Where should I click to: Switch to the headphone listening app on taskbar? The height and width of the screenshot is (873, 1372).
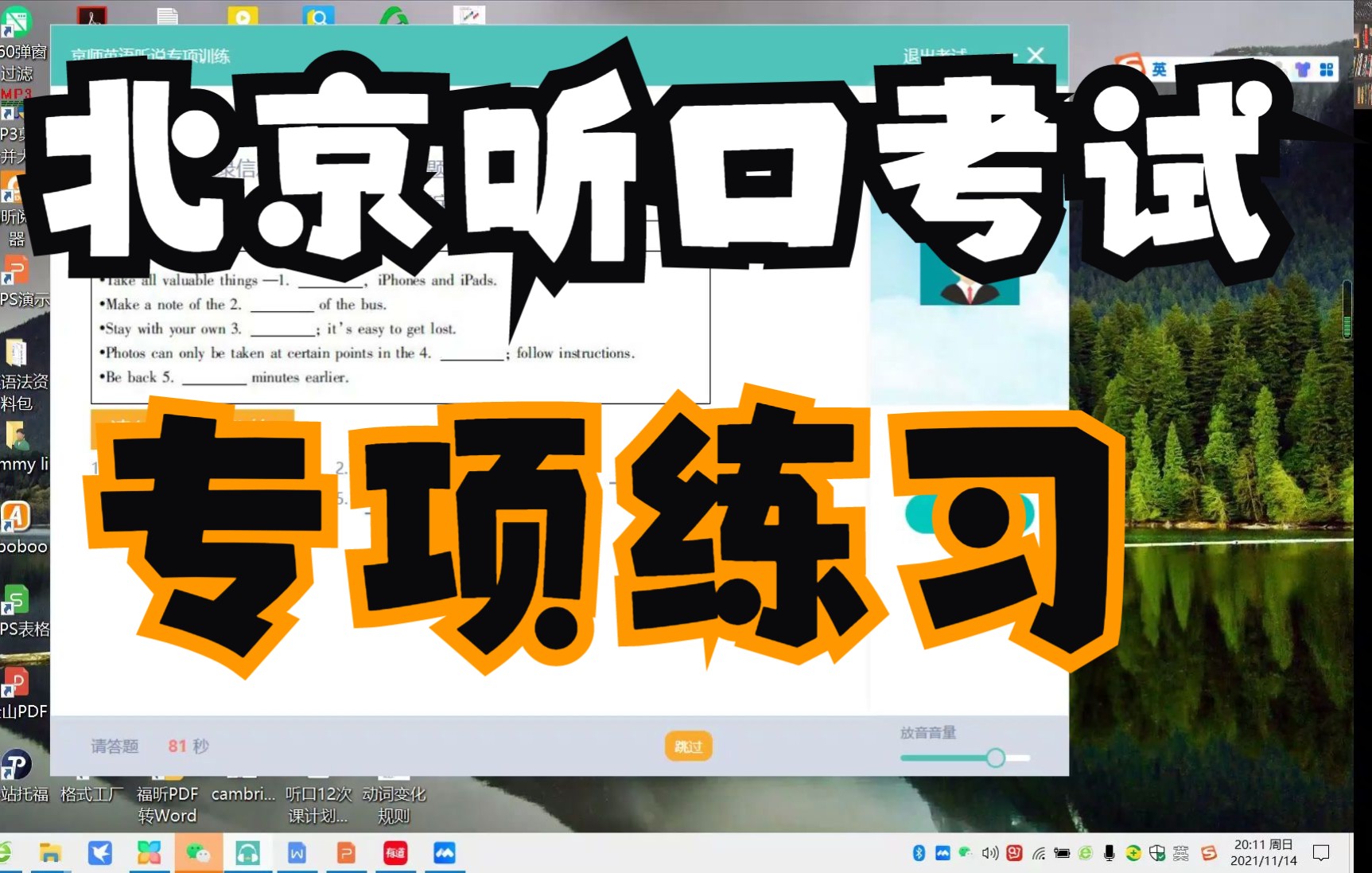tap(247, 853)
